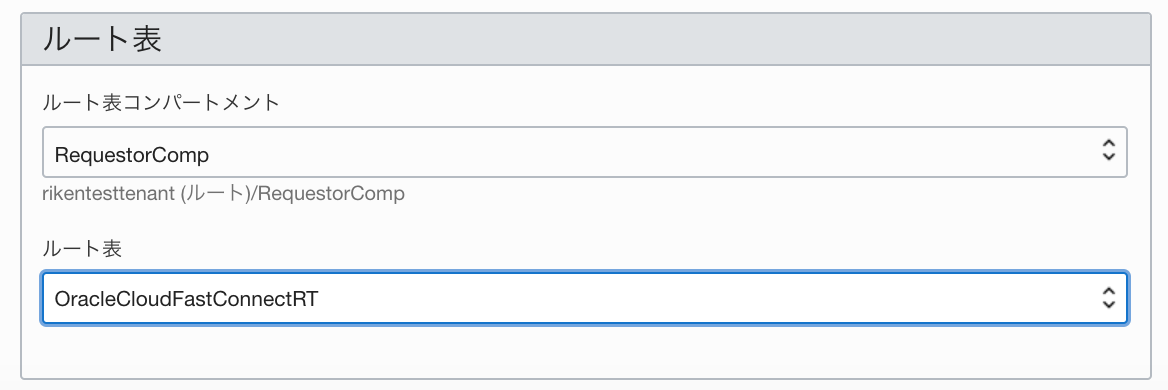Click the up-down chevron icon beside RequestorComp

(x=1108, y=152)
